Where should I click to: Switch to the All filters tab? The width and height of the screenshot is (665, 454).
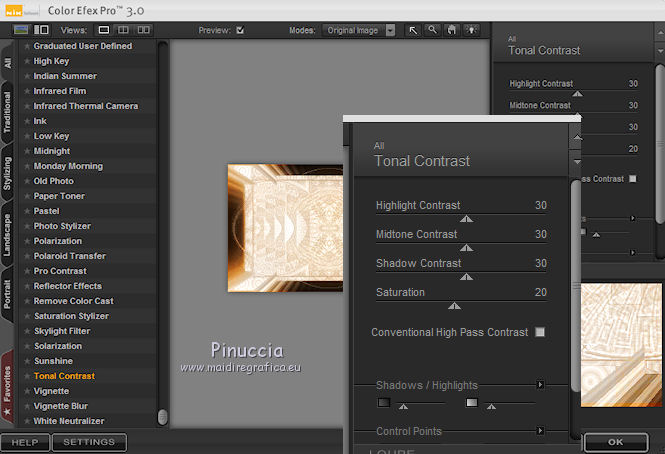point(8,63)
